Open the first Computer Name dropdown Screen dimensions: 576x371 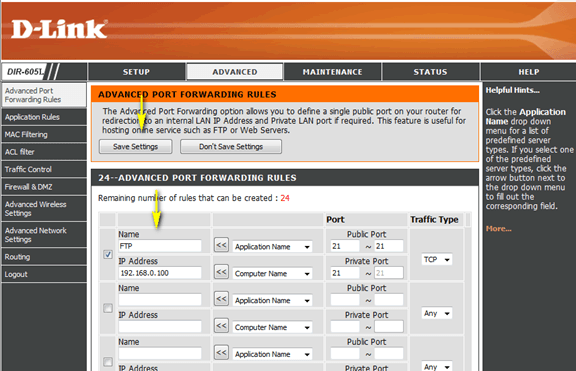(273, 273)
